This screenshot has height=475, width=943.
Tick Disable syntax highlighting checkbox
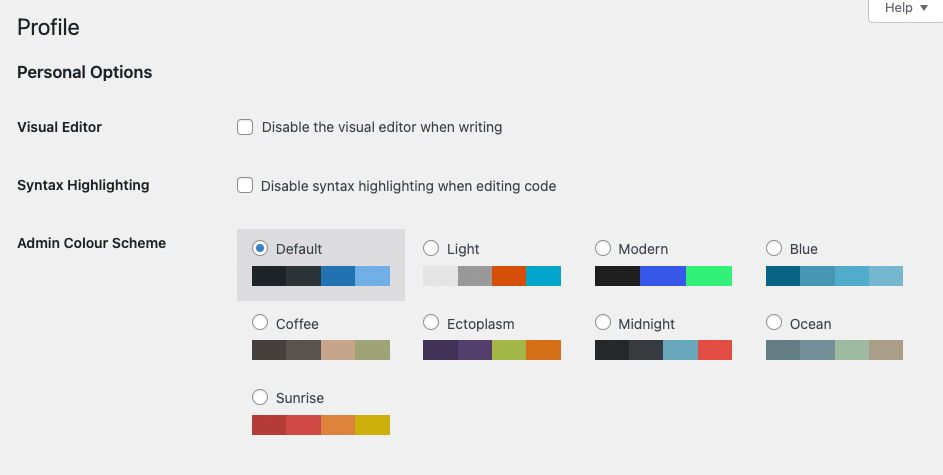coord(245,185)
